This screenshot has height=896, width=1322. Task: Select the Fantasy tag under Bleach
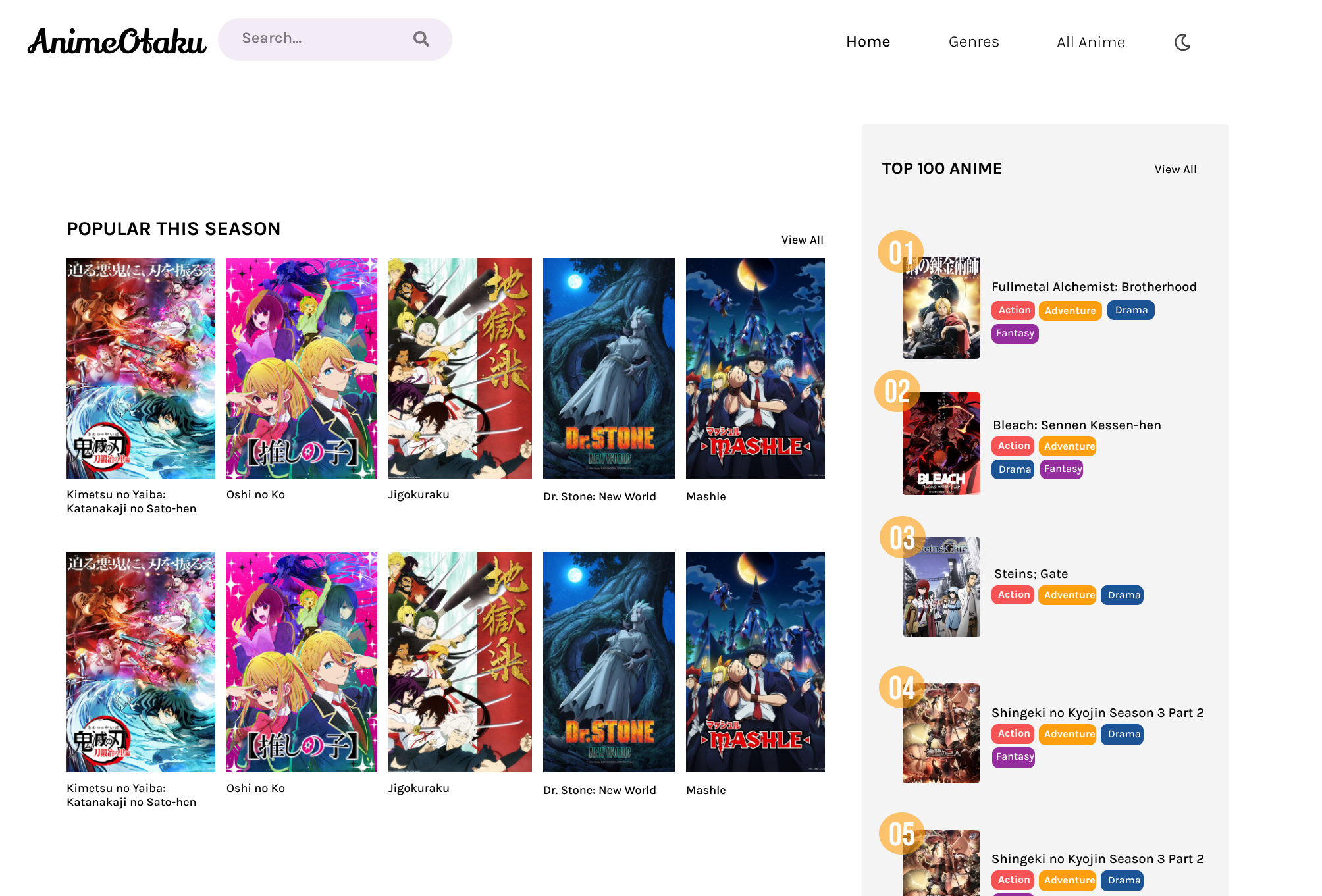(1061, 469)
